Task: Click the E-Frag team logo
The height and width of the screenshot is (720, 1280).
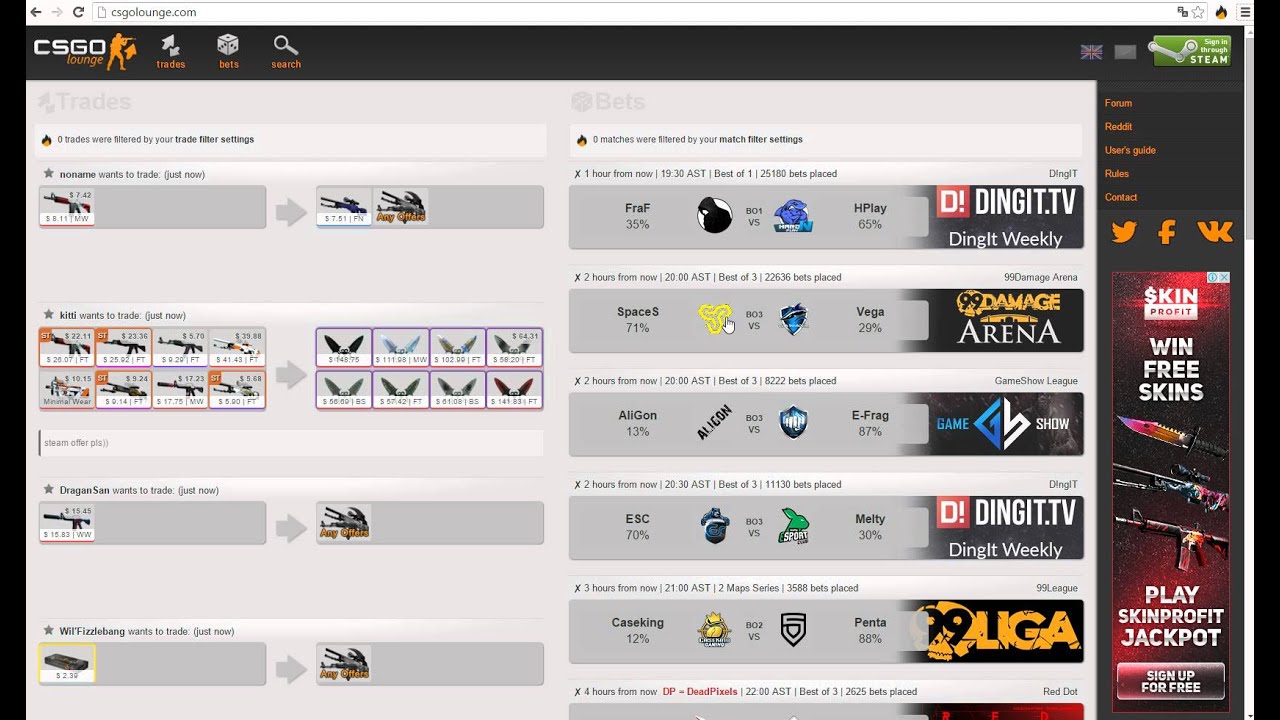Action: (793, 423)
